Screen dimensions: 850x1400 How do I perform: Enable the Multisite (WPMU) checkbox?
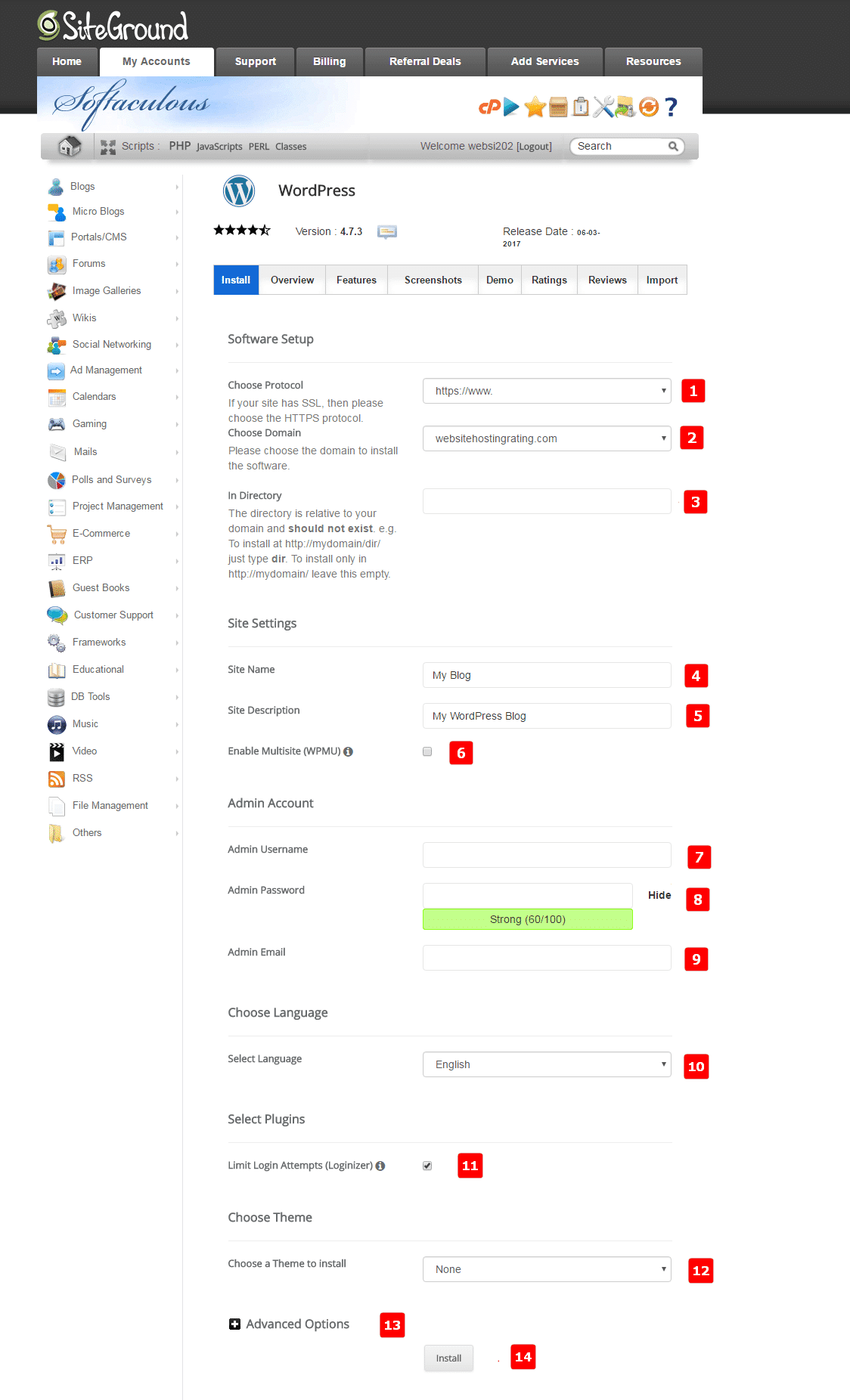tap(427, 751)
